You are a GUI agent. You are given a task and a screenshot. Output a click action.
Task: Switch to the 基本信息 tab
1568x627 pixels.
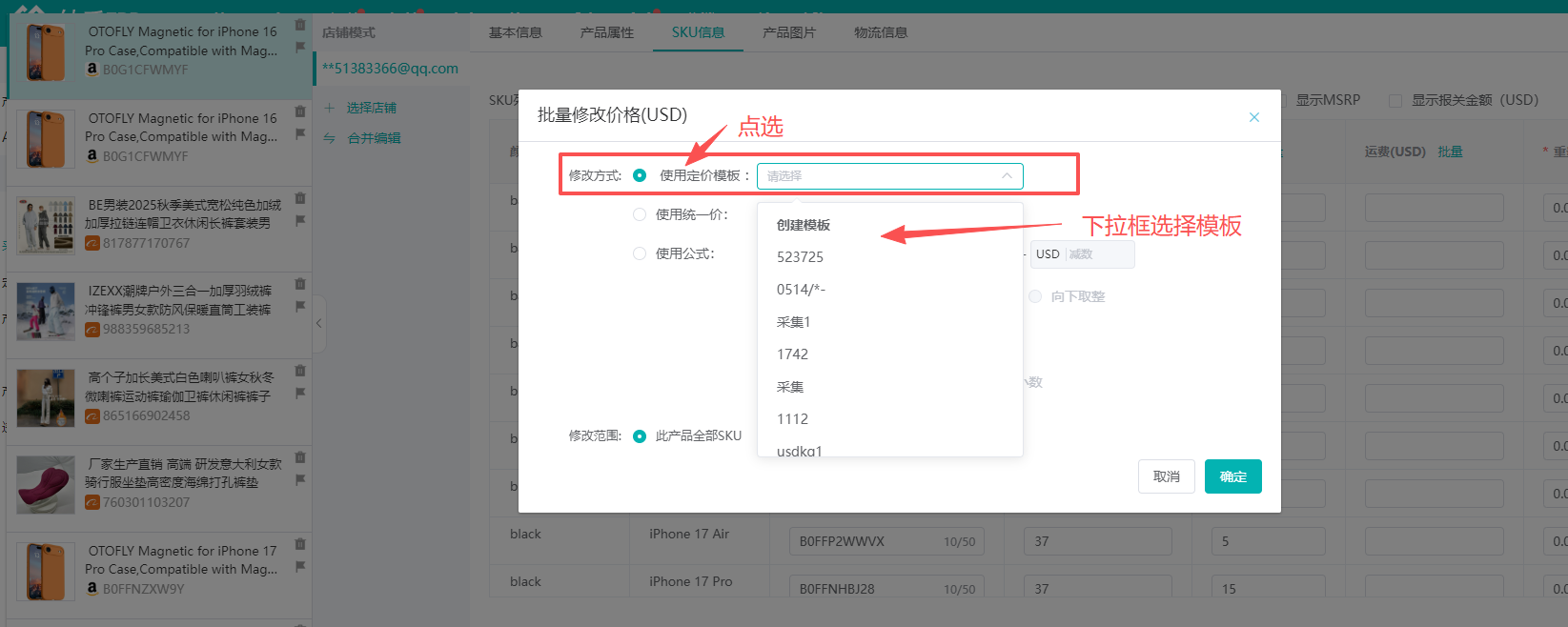(x=515, y=32)
